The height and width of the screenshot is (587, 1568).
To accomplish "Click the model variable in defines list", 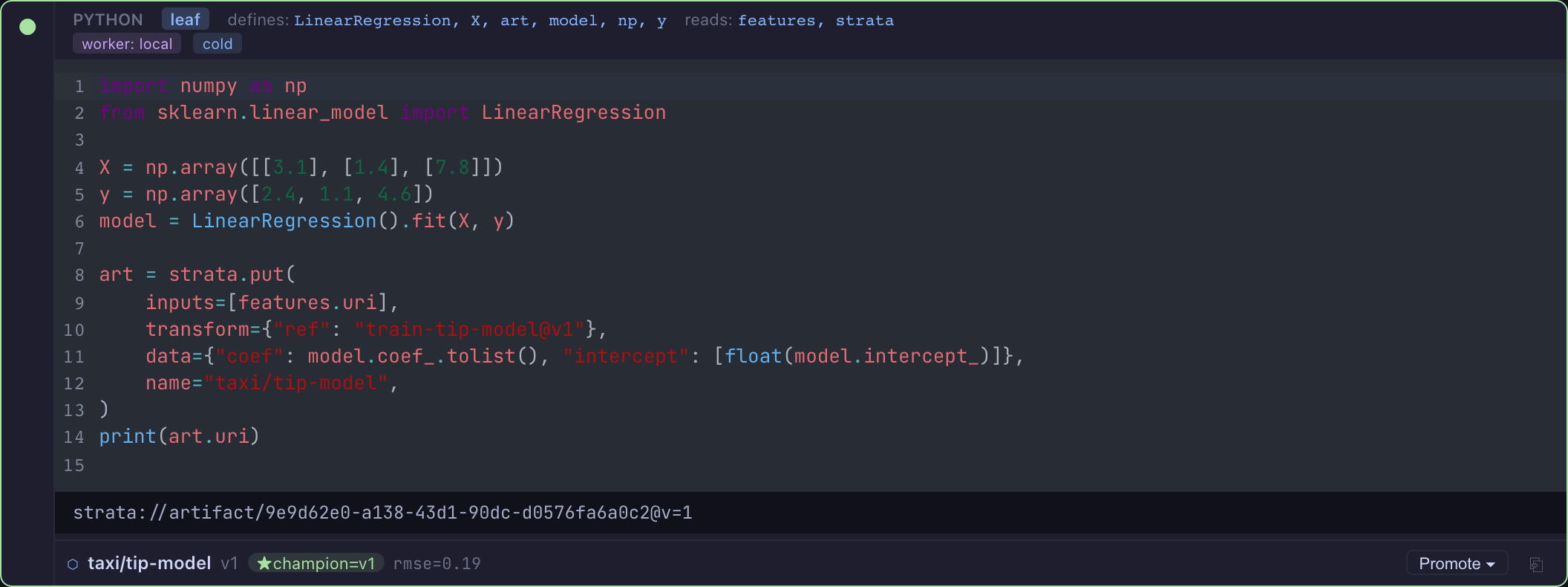I will point(572,21).
